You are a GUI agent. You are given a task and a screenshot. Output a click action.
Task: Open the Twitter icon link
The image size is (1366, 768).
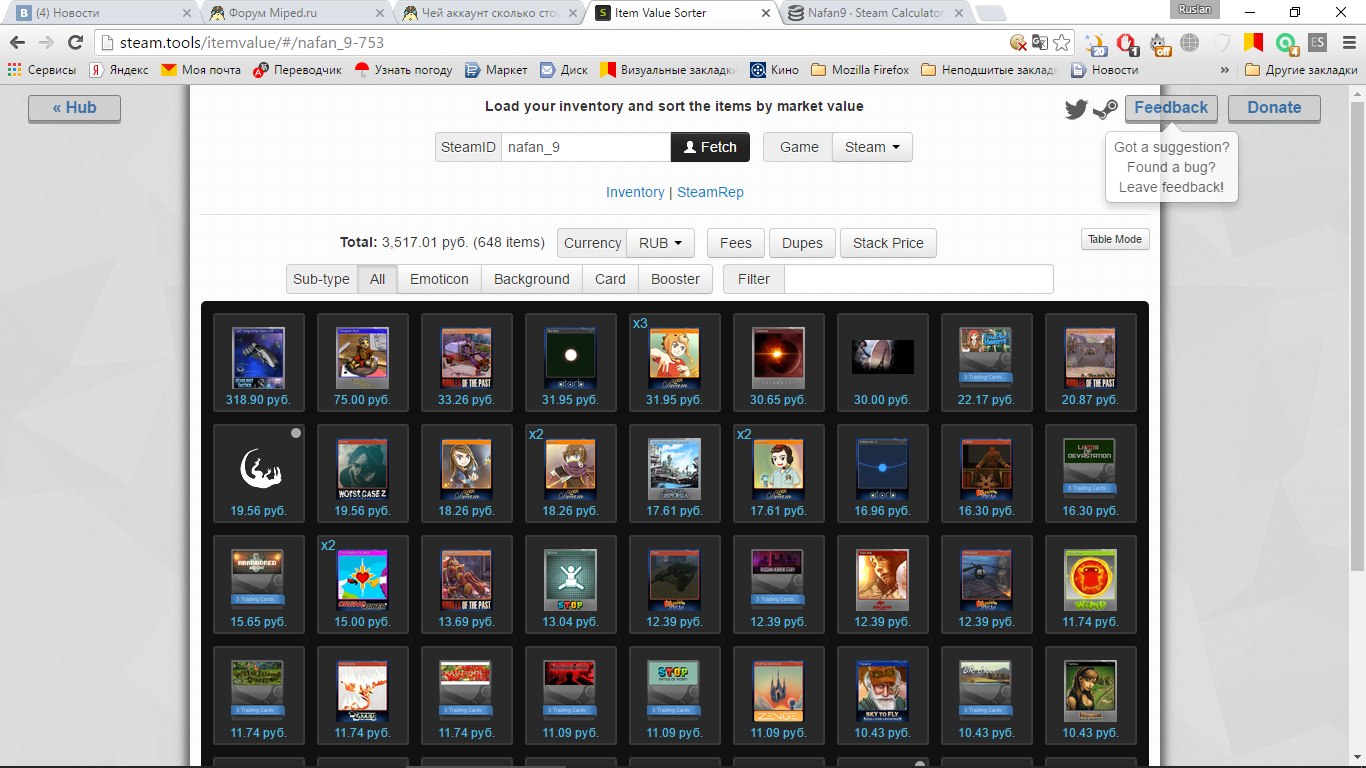click(1076, 109)
